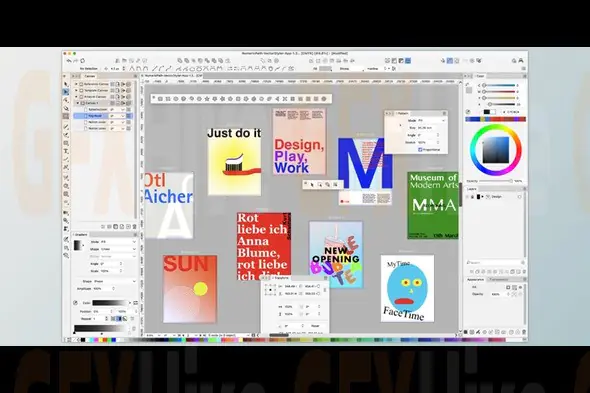Pick the X-shaped cross in floating shapes toolbar
The height and width of the screenshot is (393, 590).
coord(285,99)
